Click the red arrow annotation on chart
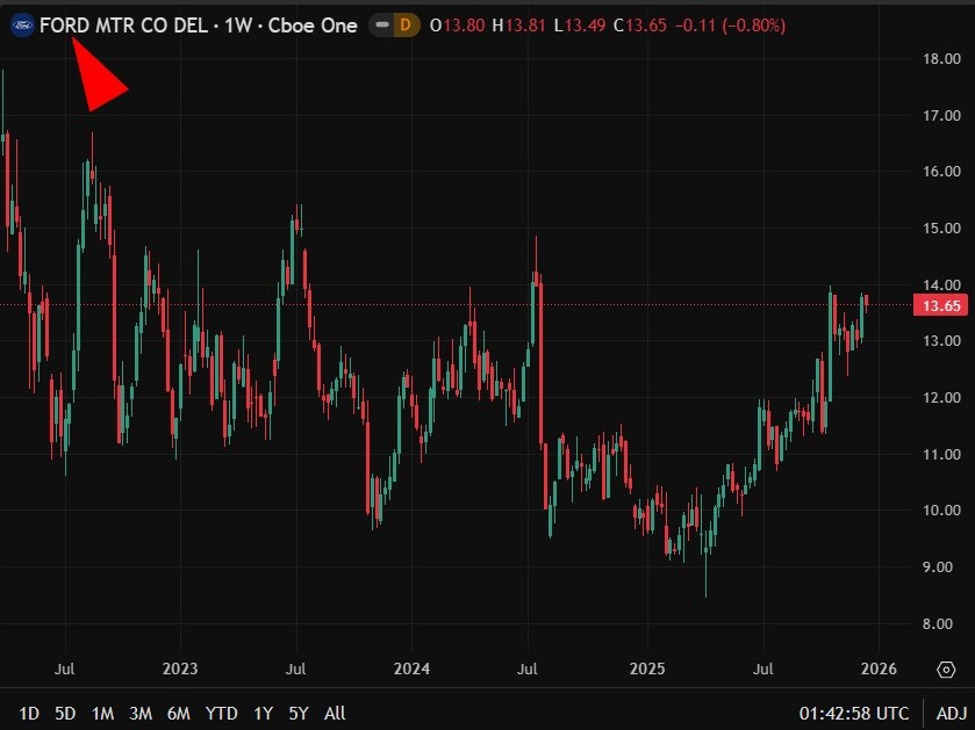This screenshot has width=975, height=730. (x=101, y=81)
